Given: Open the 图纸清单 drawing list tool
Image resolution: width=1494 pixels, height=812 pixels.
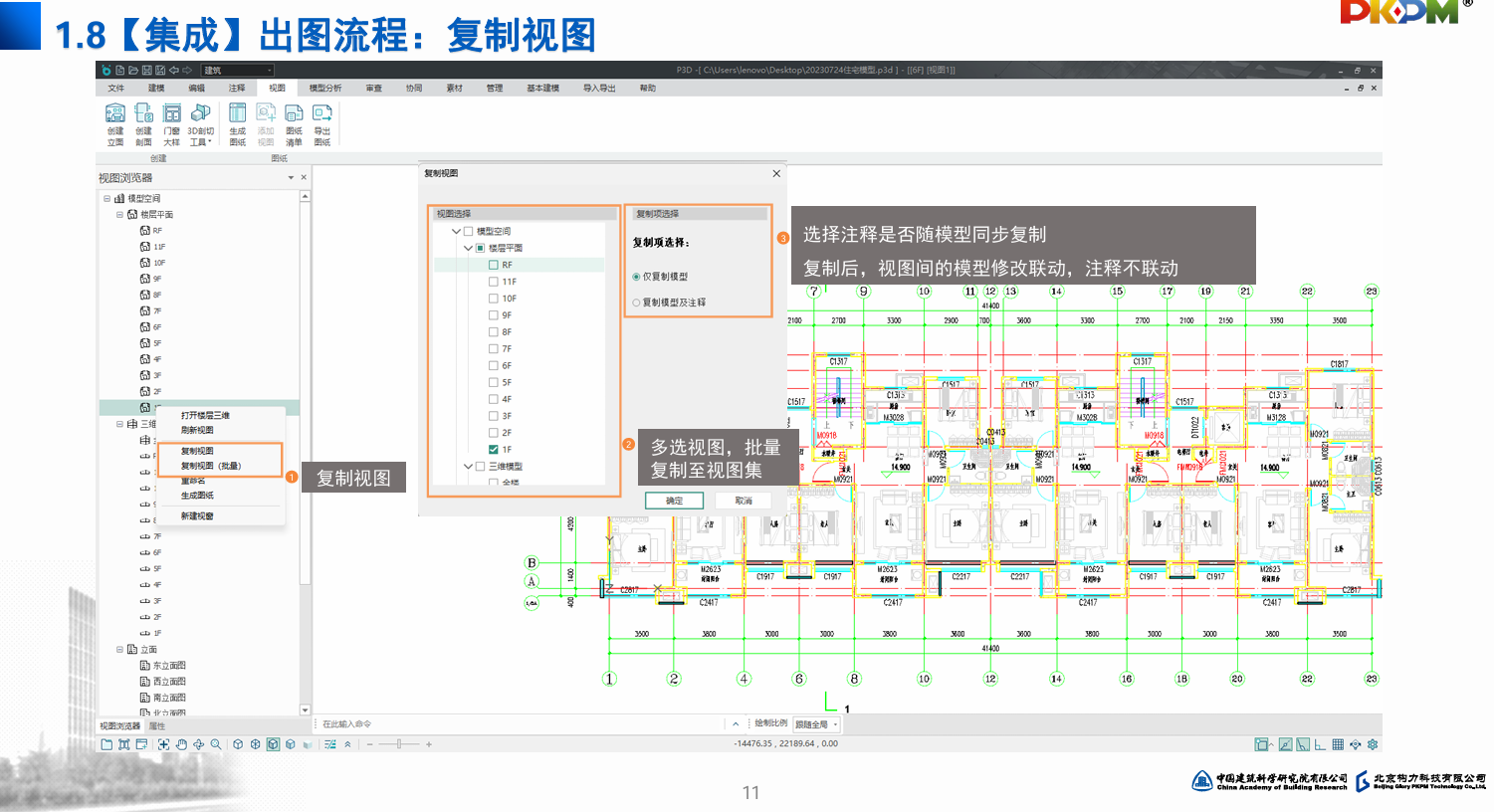Looking at the screenshot, I should coord(294,123).
